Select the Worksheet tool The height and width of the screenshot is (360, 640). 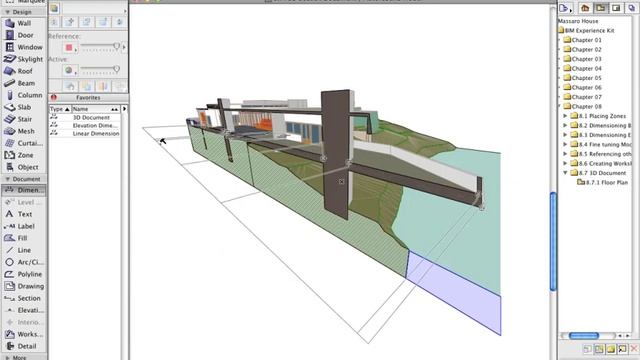pyautogui.click(x=24, y=334)
